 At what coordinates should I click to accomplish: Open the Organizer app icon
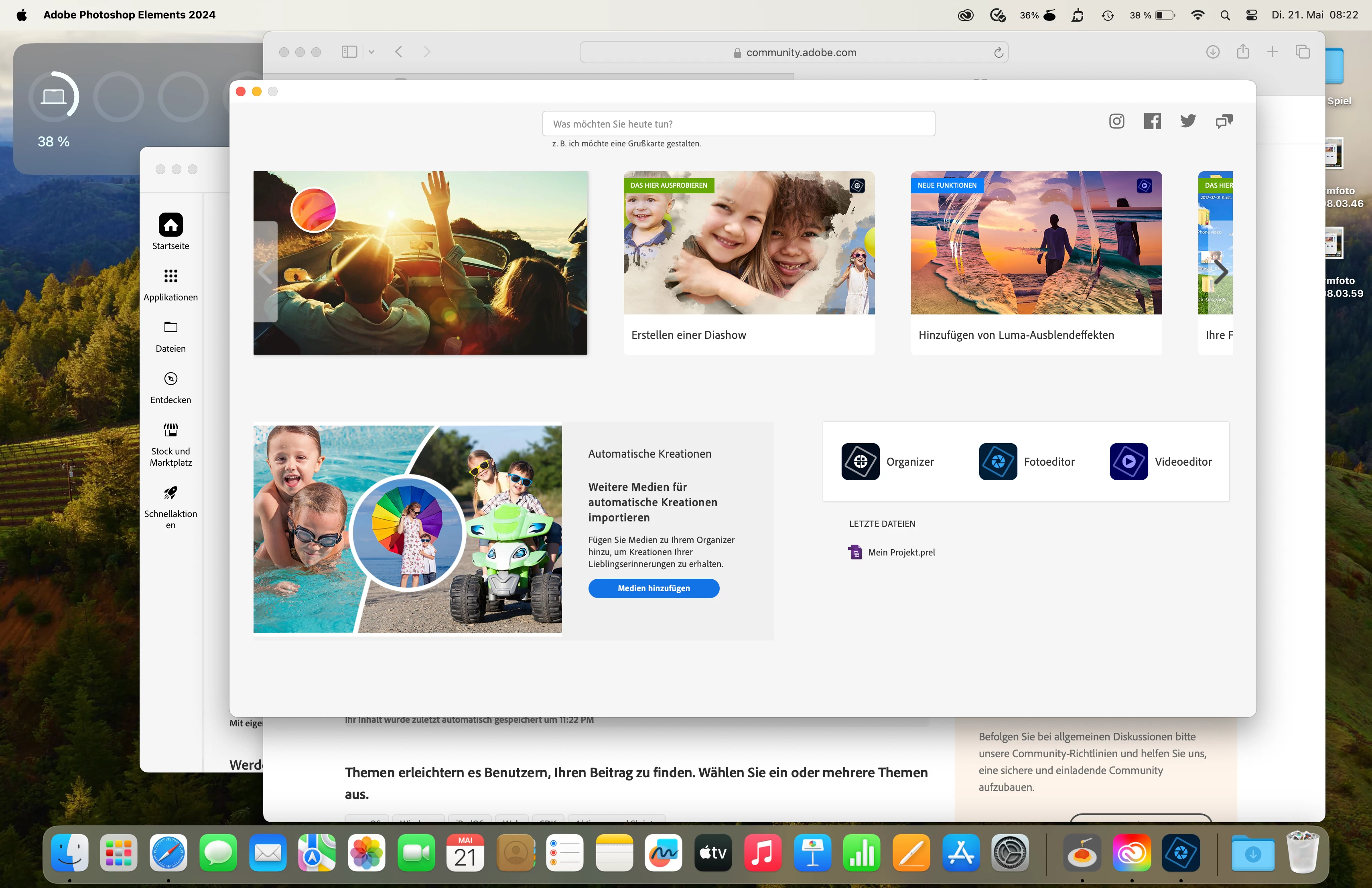[860, 462]
